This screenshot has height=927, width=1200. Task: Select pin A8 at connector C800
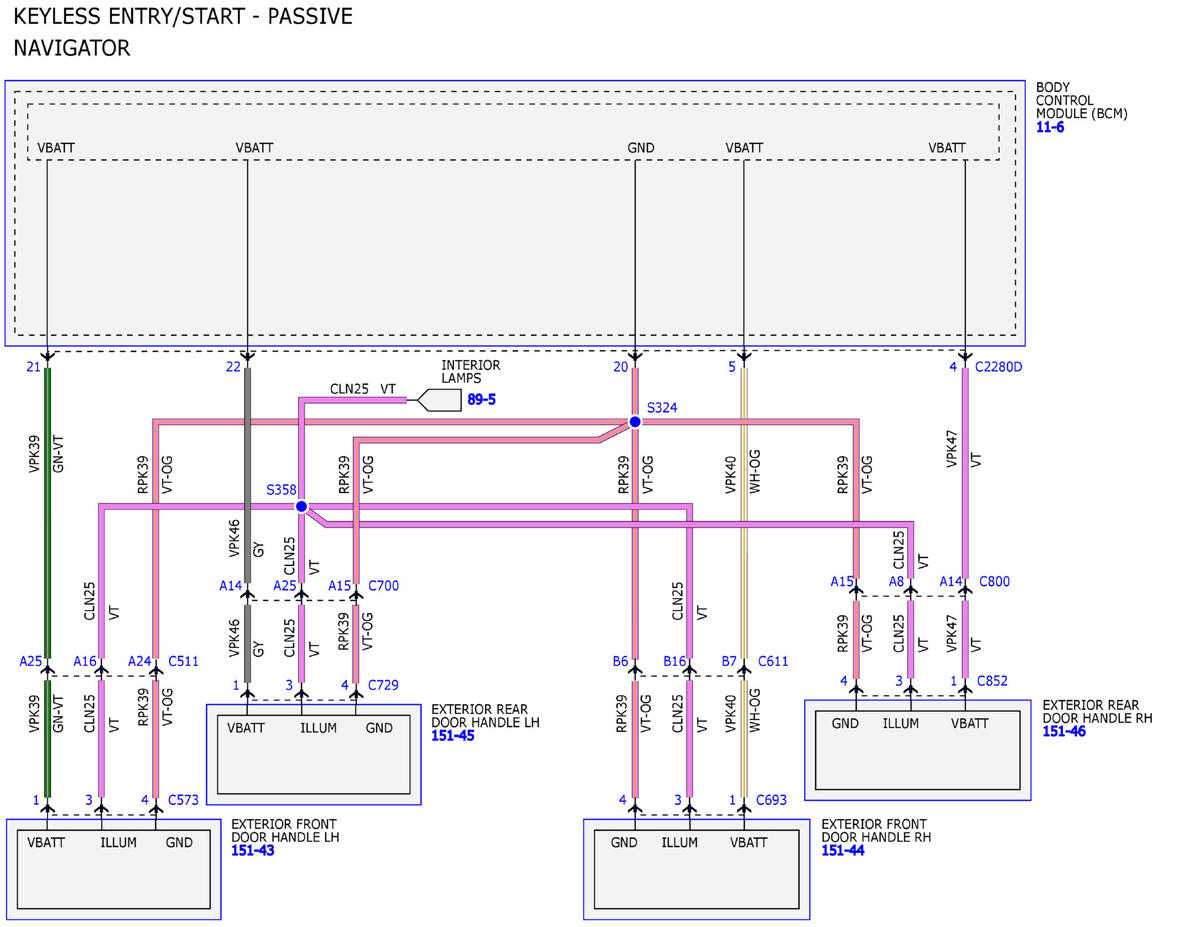pos(896,580)
